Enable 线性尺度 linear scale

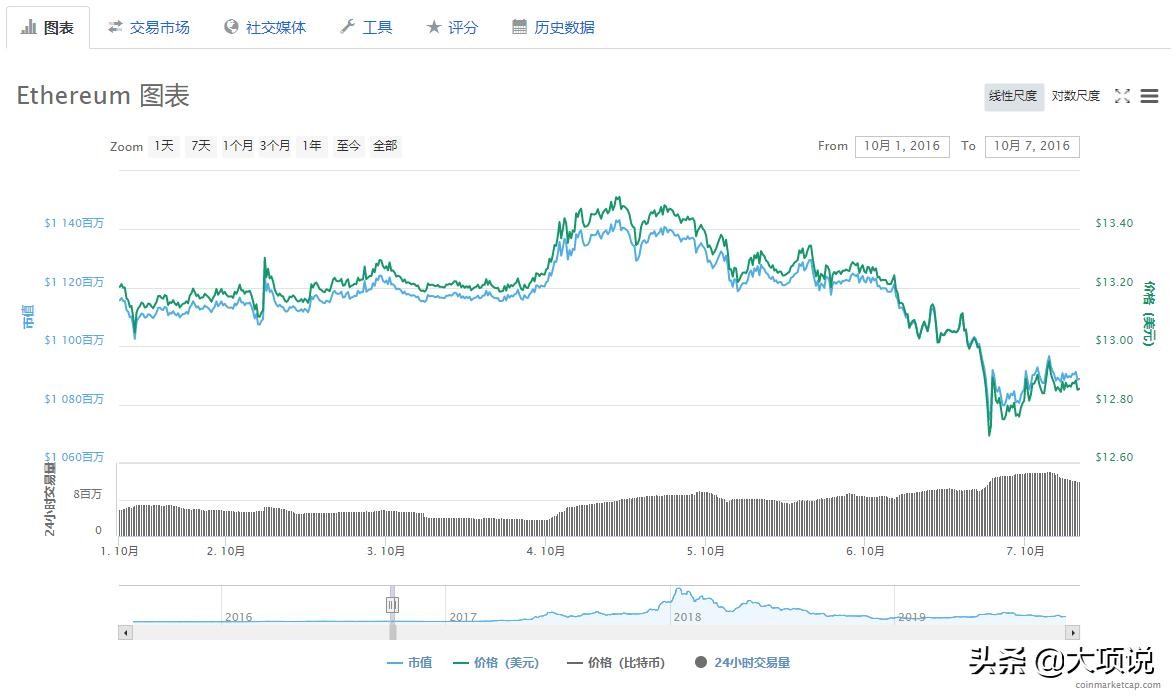pos(1013,96)
